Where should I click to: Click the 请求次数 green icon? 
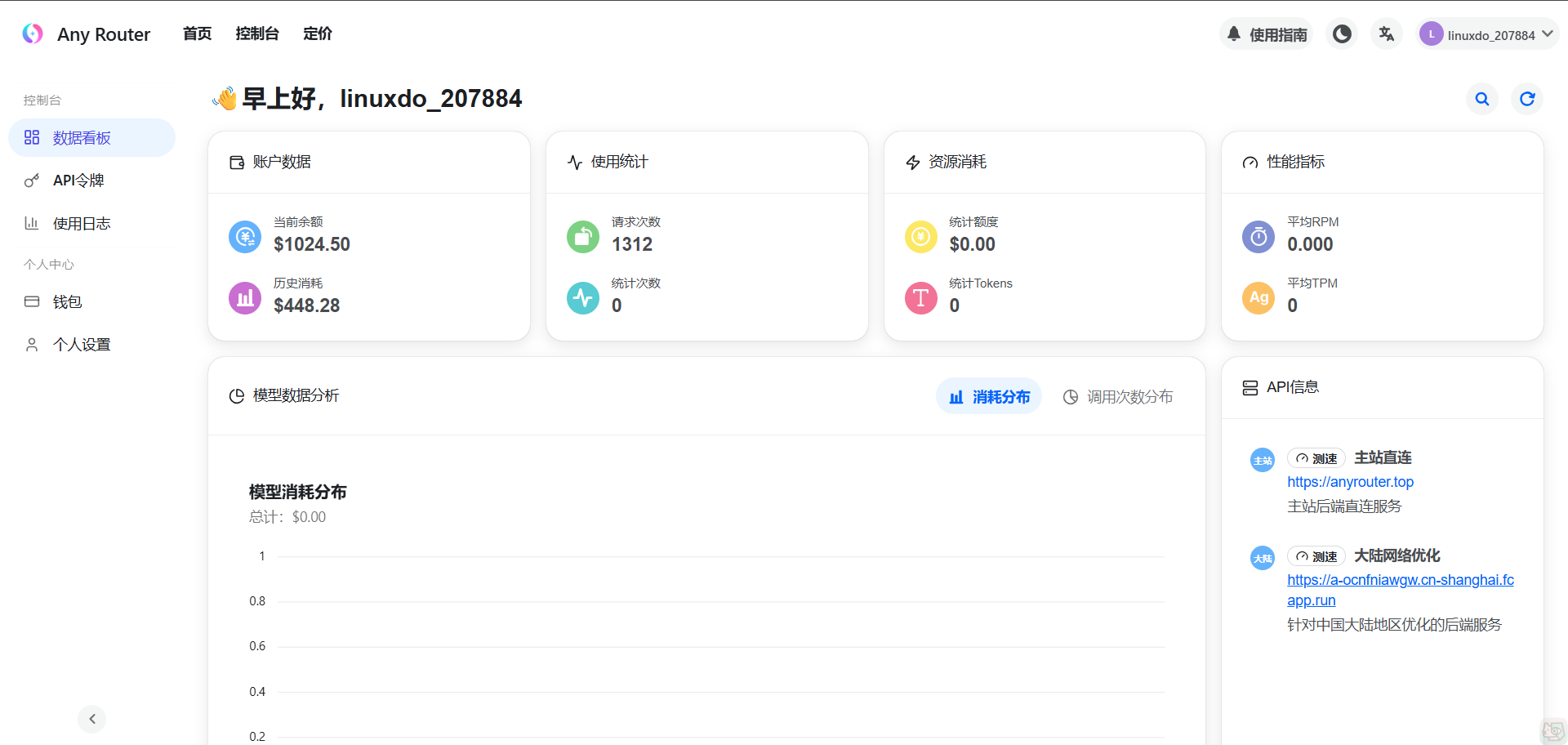click(x=583, y=237)
